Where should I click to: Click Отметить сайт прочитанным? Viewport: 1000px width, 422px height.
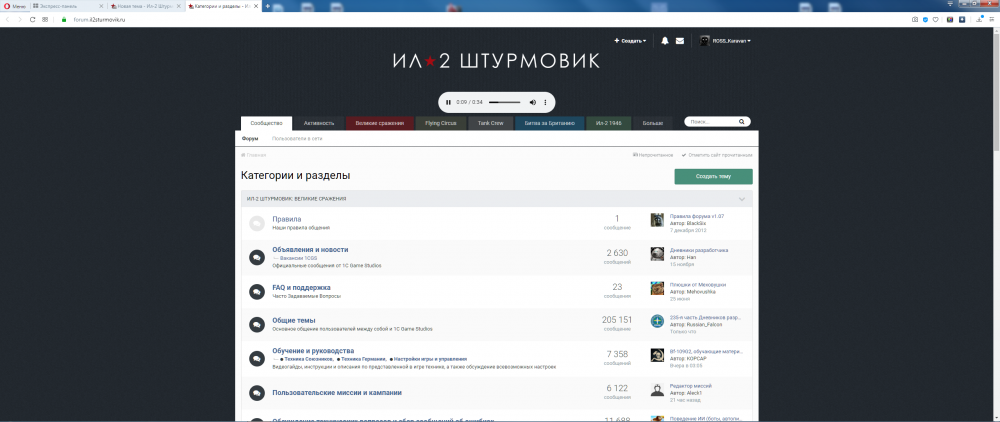(x=717, y=155)
